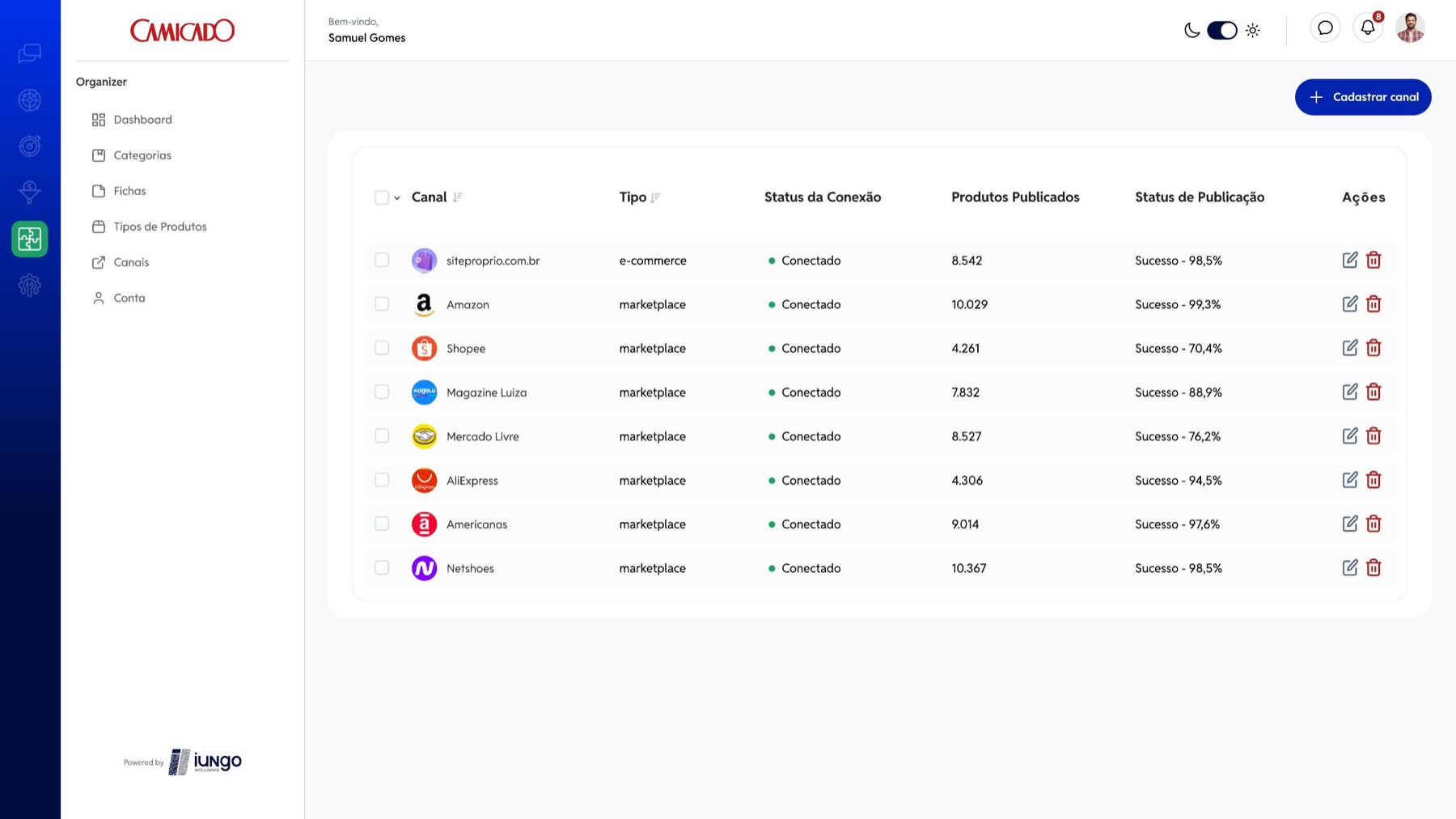Tick the Shopee row checkbox

point(382,348)
